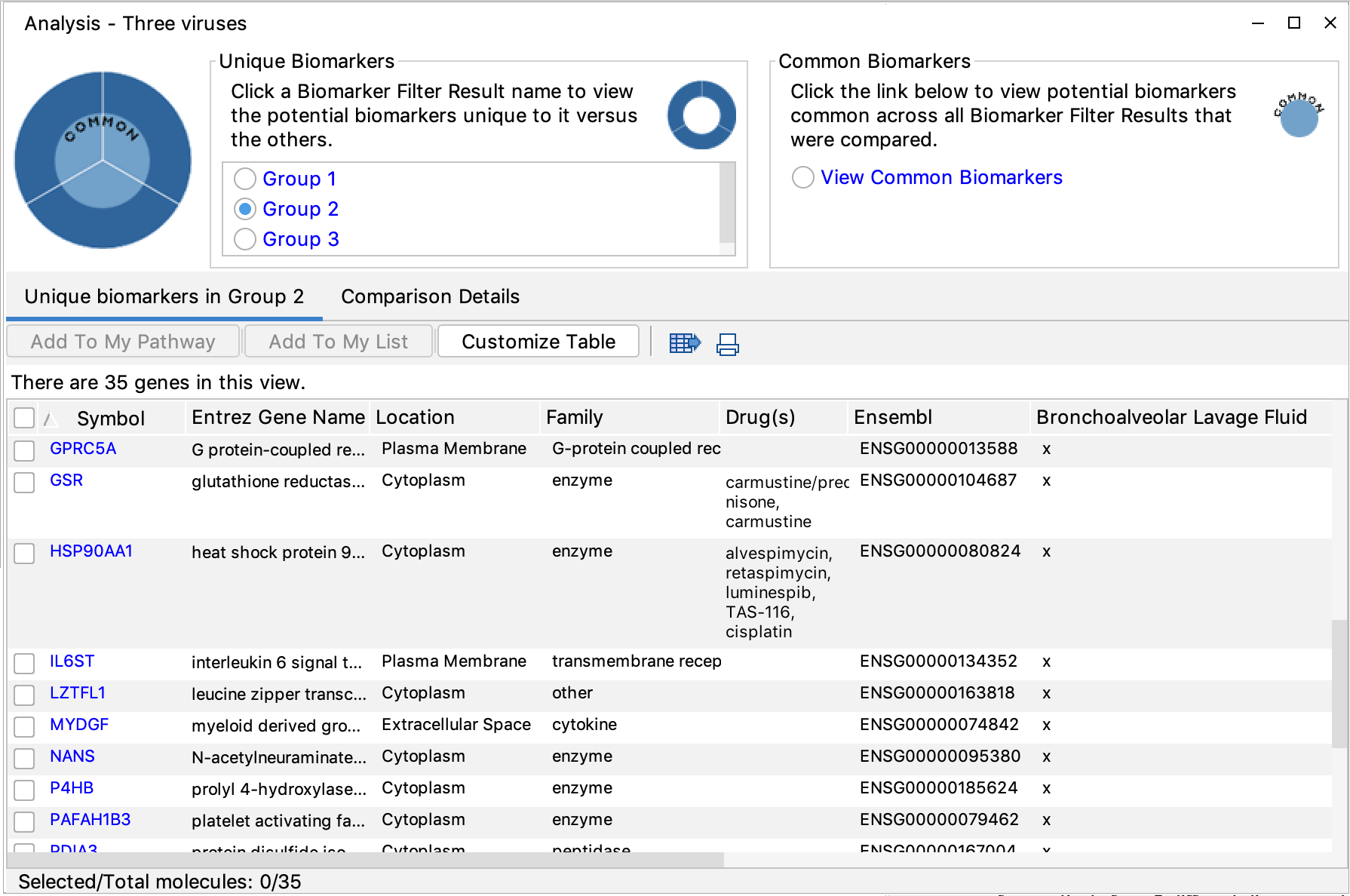Check the GPRC5A row checkbox
The height and width of the screenshot is (896, 1350).
point(24,450)
